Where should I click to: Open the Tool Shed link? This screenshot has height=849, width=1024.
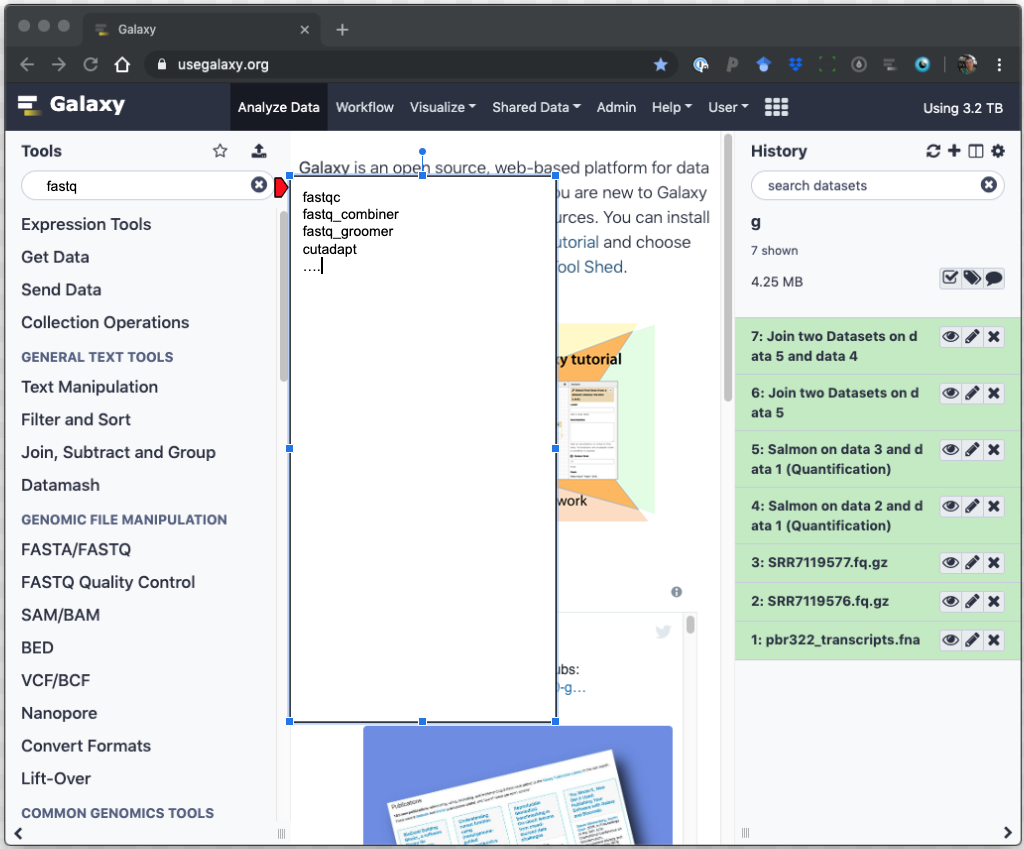click(x=590, y=267)
